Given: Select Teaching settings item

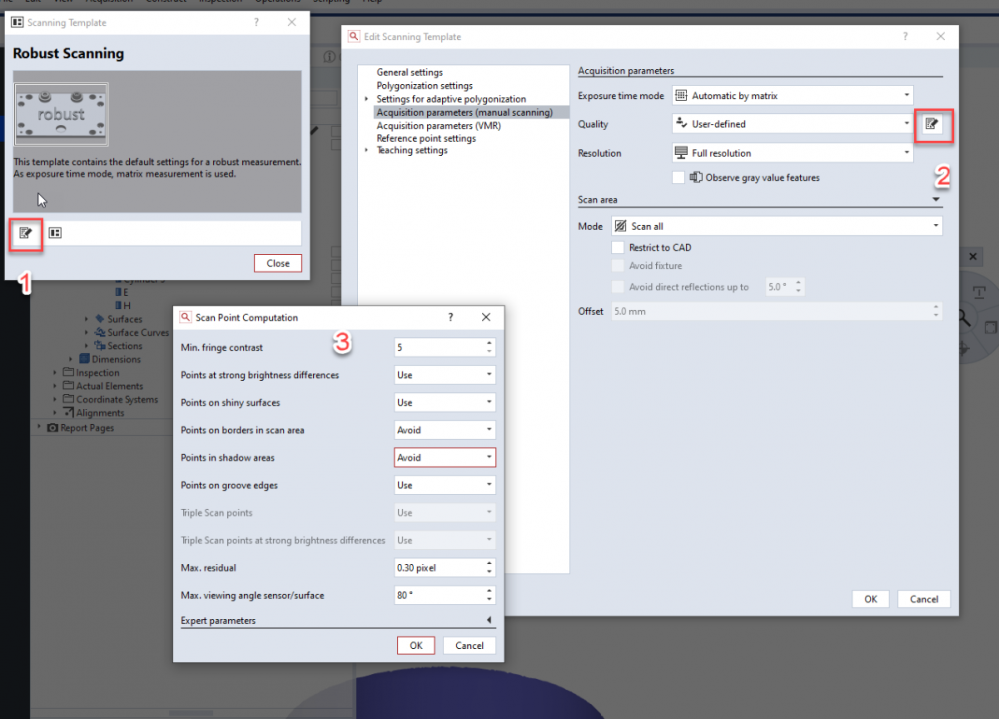Looking at the screenshot, I should click(x=412, y=150).
